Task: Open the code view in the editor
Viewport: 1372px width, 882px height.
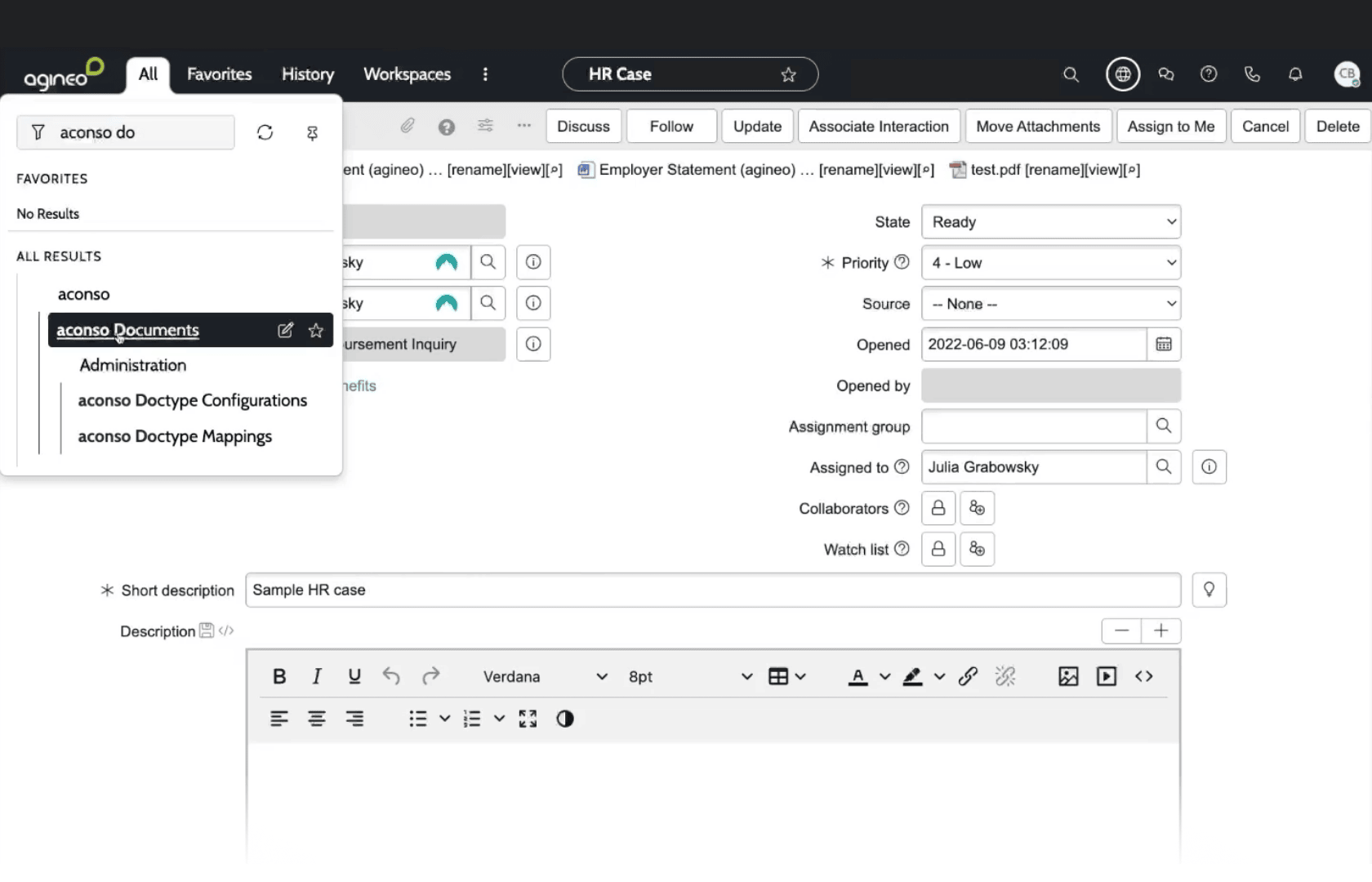Action: [1143, 676]
